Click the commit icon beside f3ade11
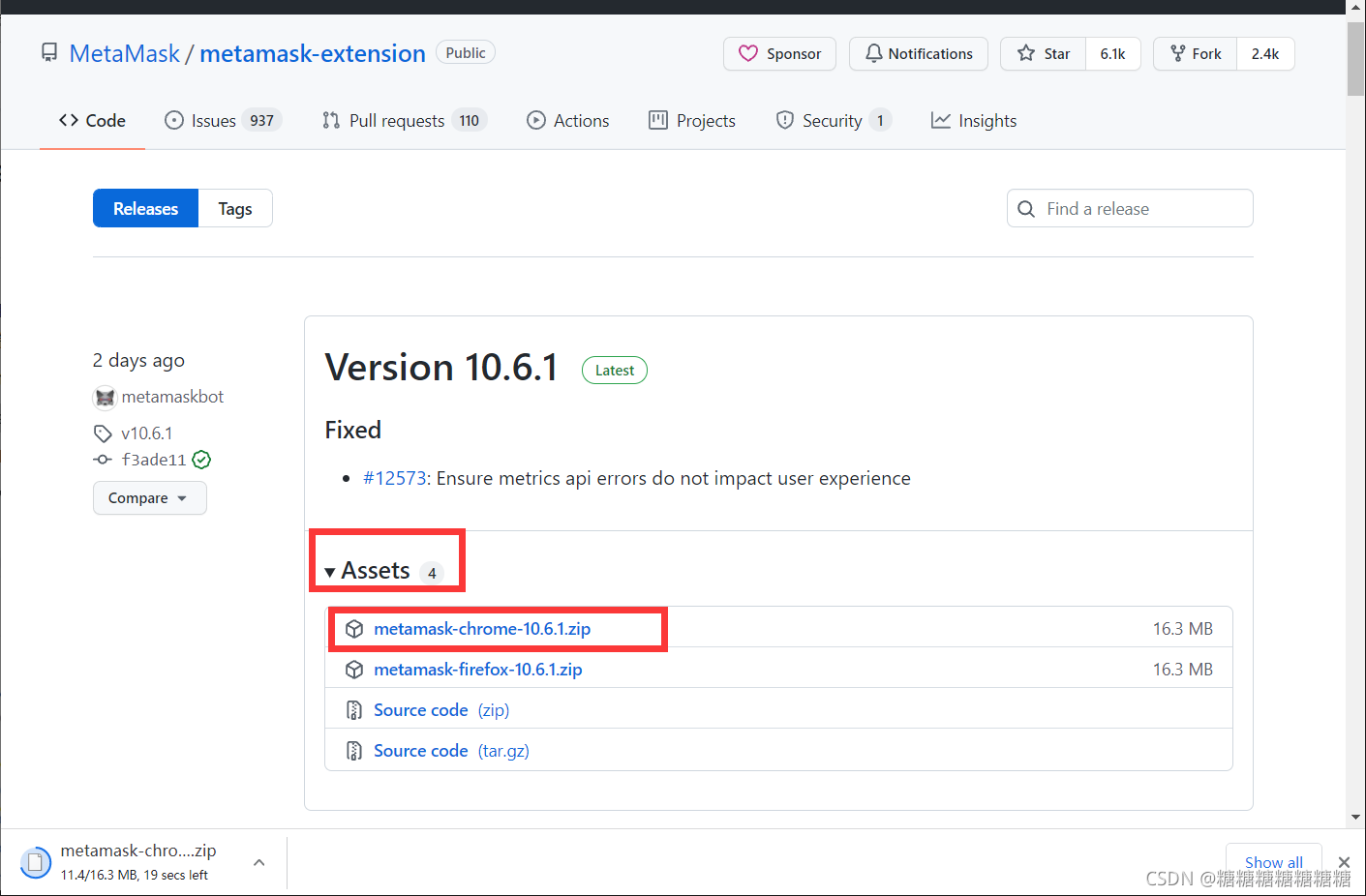The height and width of the screenshot is (896, 1366). [x=103, y=460]
